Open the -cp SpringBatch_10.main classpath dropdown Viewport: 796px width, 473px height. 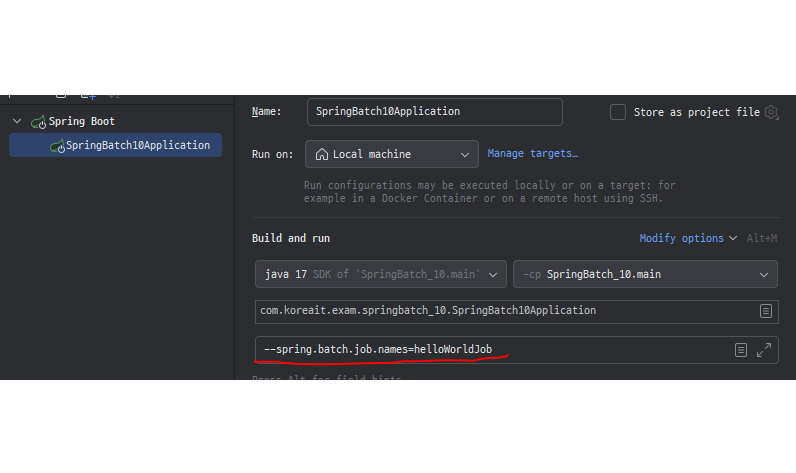[x=645, y=274]
